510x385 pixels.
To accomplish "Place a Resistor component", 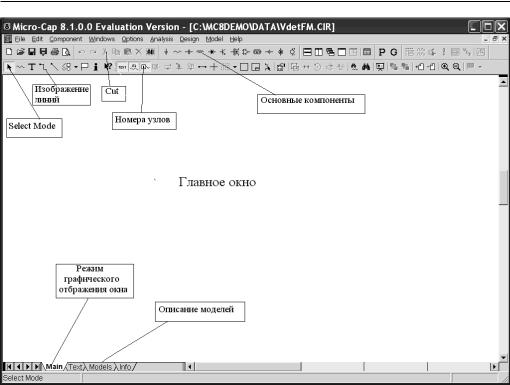I will pyautogui.click(x=177, y=52).
